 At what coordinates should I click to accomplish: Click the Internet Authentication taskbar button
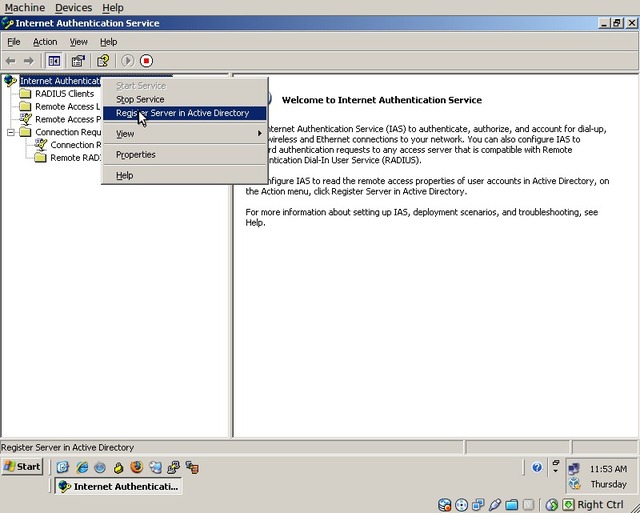click(118, 486)
